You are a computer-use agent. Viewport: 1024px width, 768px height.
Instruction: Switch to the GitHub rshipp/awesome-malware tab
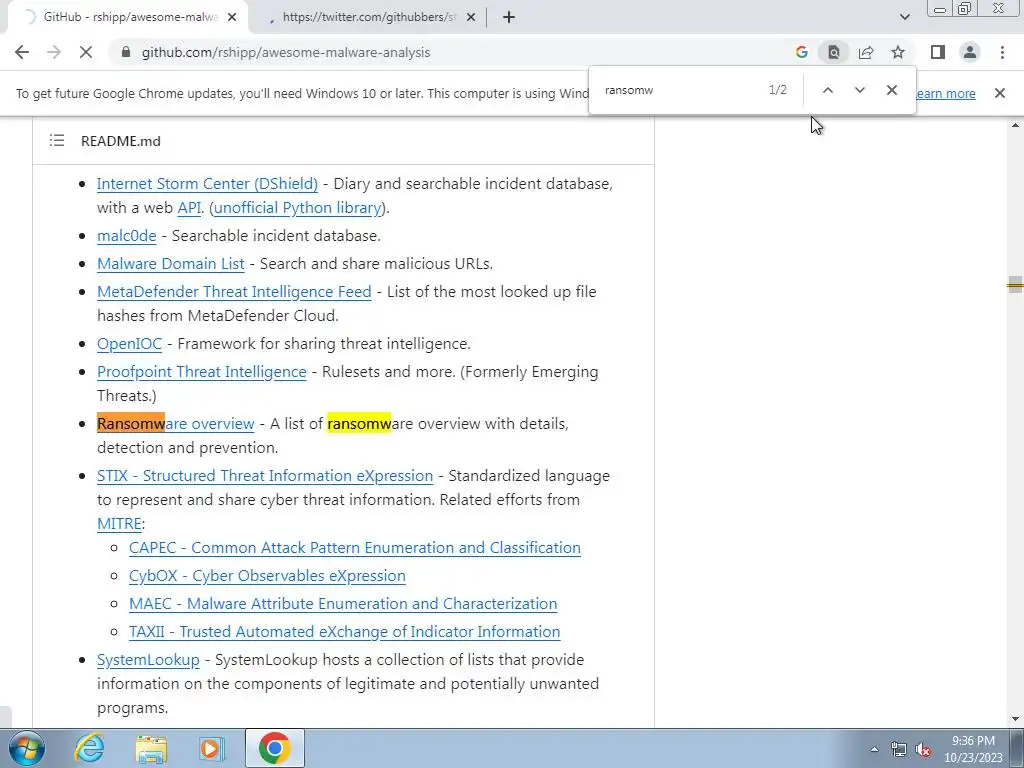(128, 17)
